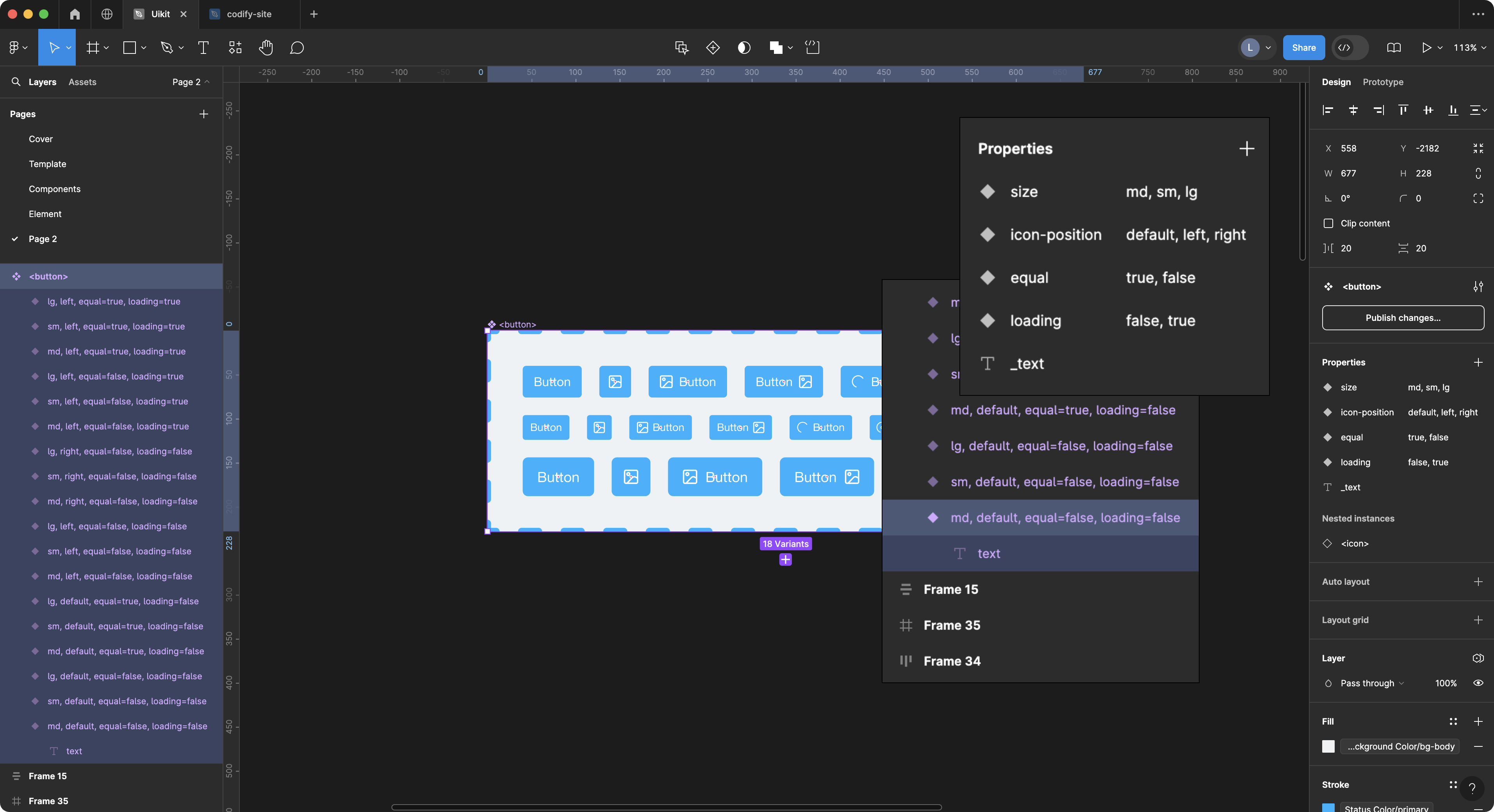The width and height of the screenshot is (1494, 812).
Task: Search layers with magnifier icon
Action: 16,82
